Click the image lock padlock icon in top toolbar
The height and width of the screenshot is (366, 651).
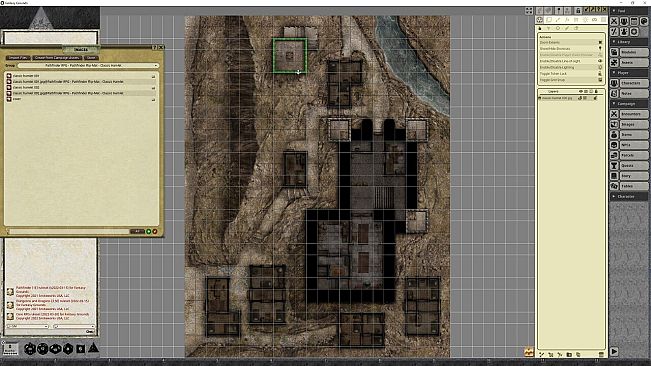[x=578, y=10]
